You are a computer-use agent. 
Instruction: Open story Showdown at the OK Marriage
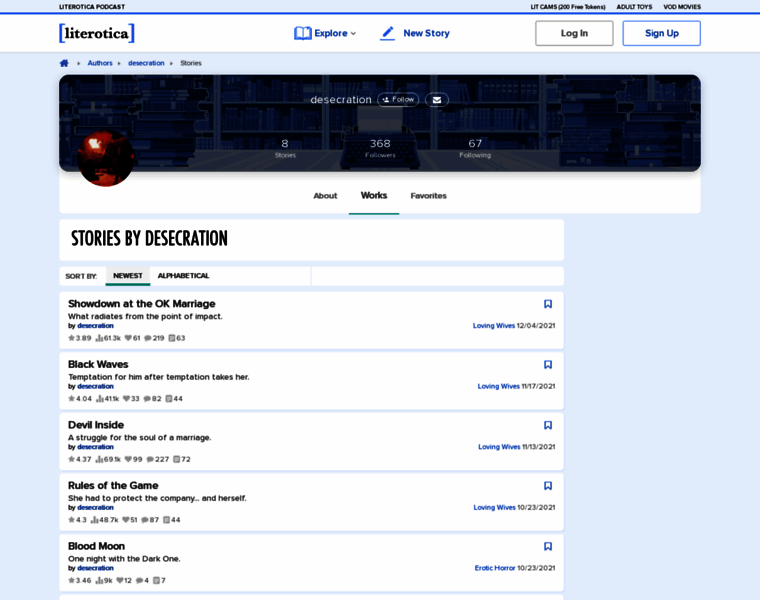(x=142, y=304)
